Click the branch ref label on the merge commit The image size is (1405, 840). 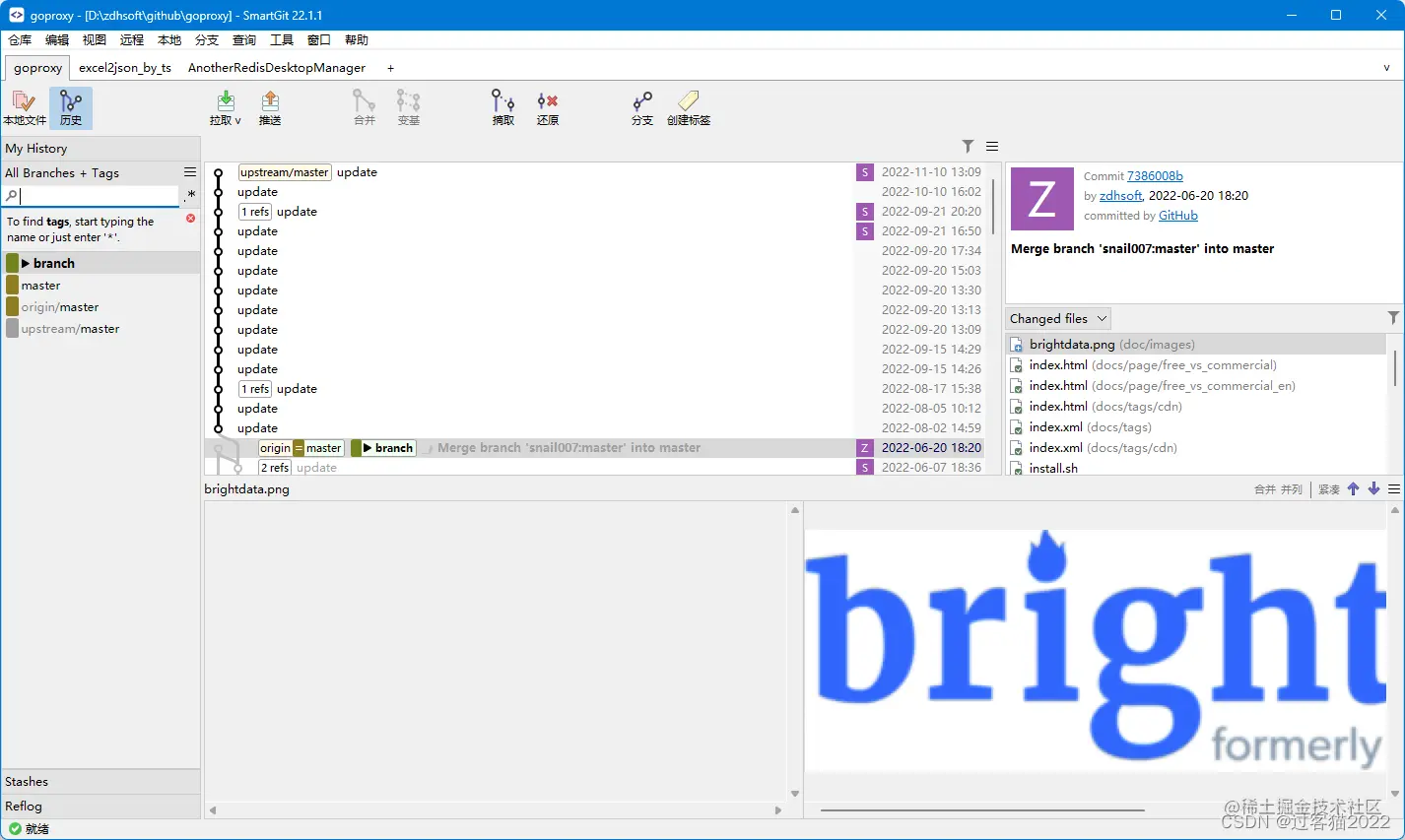click(x=384, y=448)
